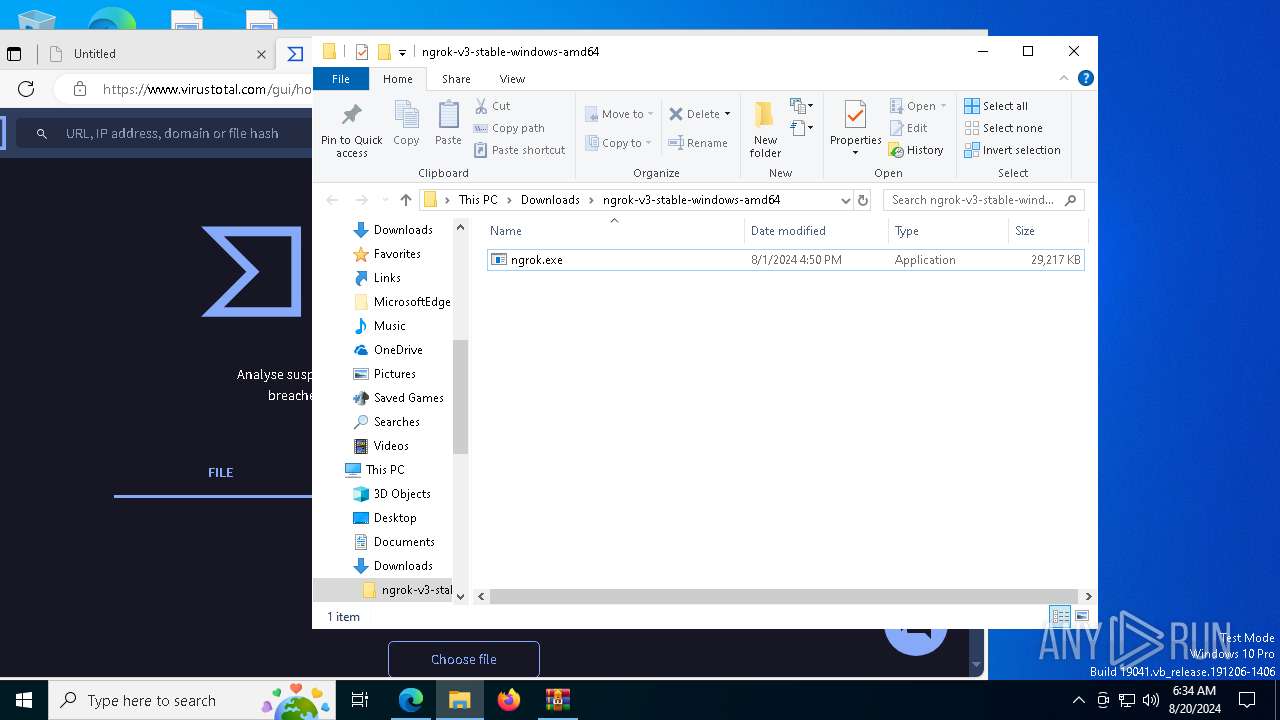This screenshot has width=1280, height=720.
Task: Open the notification center icon
Action: pos(1247,700)
